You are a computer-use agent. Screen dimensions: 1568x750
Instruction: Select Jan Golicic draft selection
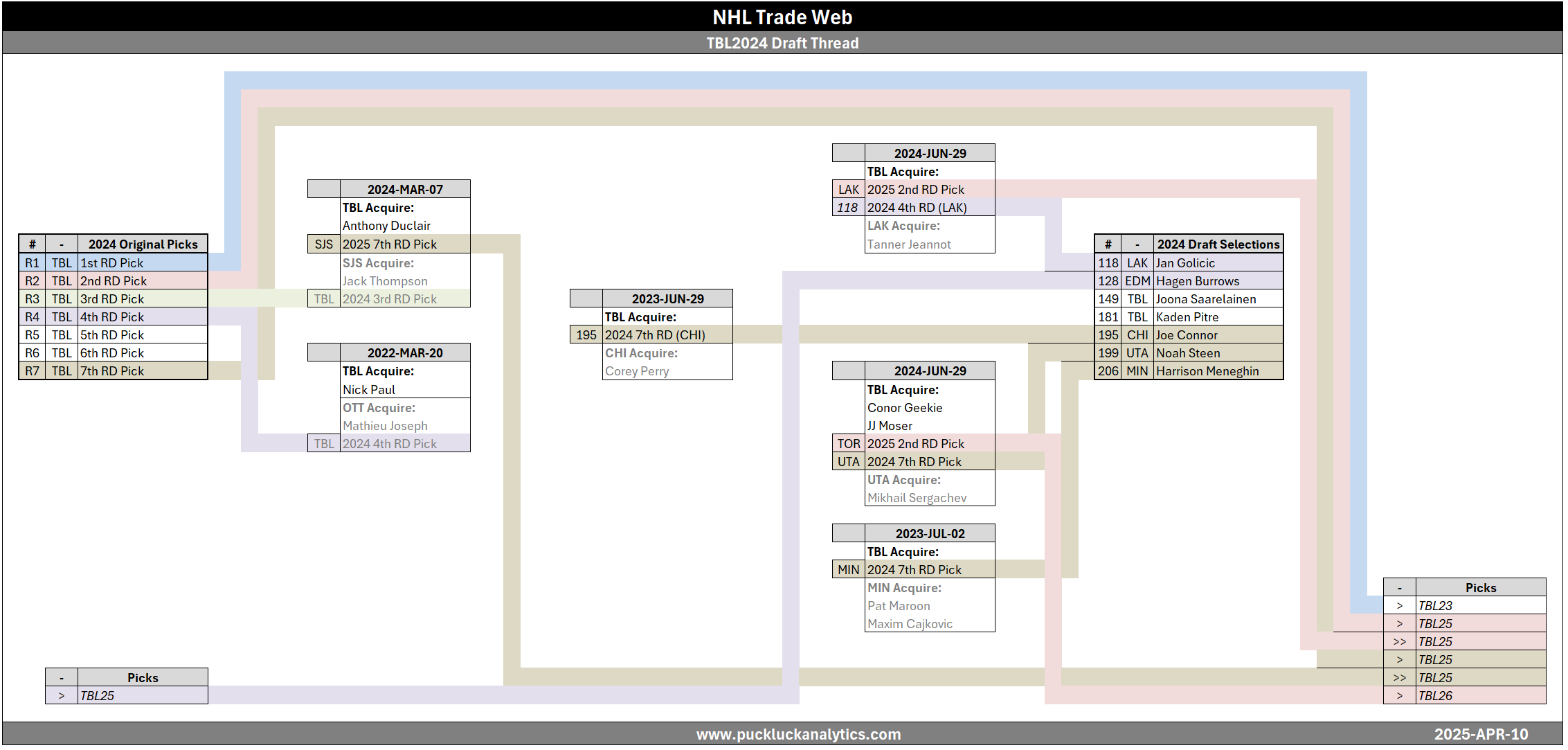[1185, 262]
